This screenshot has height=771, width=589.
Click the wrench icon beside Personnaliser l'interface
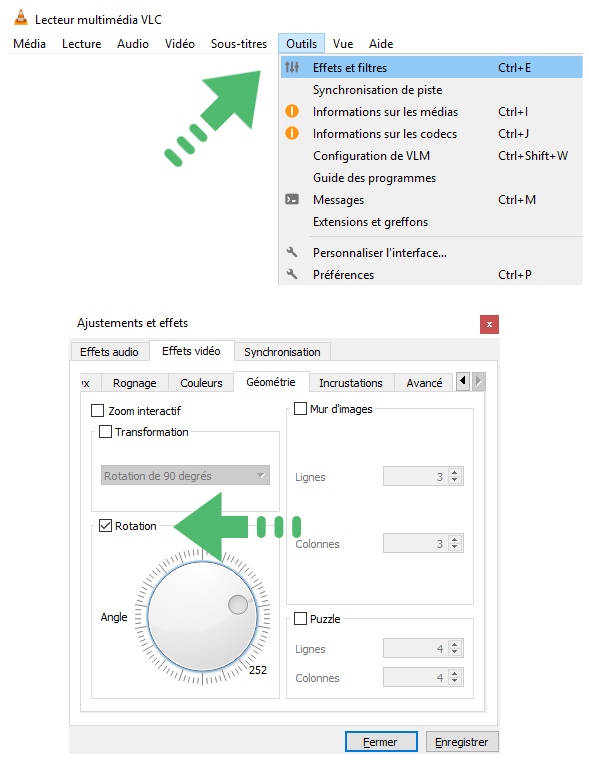coord(292,252)
